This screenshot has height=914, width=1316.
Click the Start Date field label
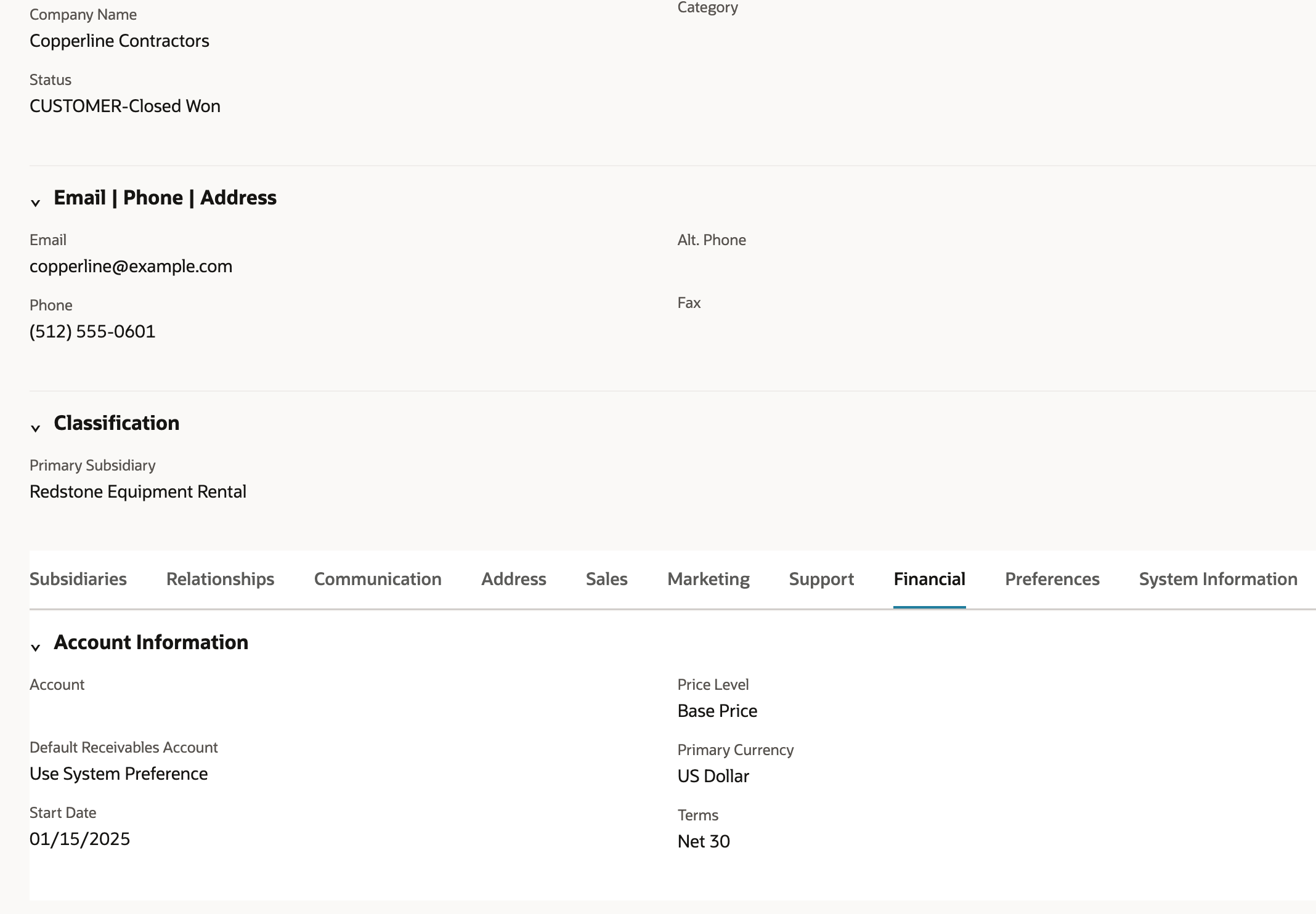[x=63, y=812]
